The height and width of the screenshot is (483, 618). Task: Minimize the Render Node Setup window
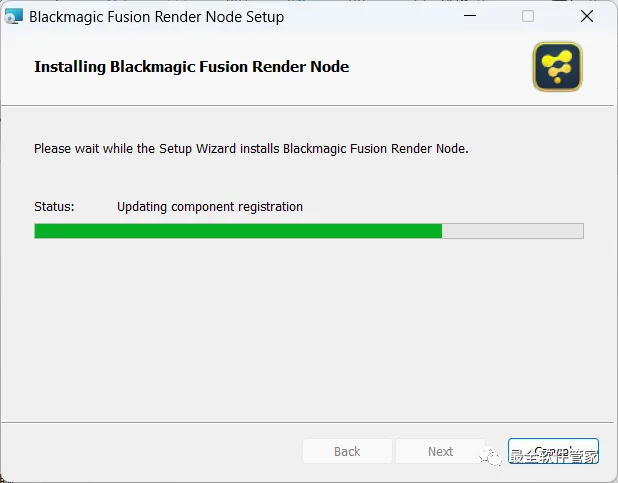click(470, 16)
